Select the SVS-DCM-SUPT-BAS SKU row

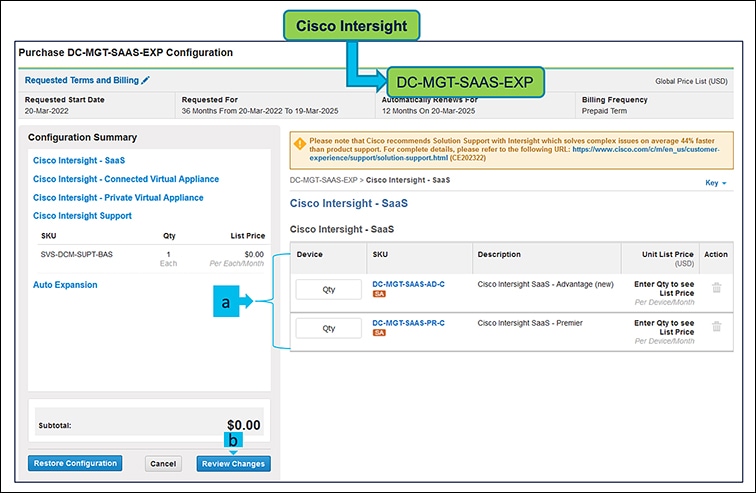coord(151,259)
